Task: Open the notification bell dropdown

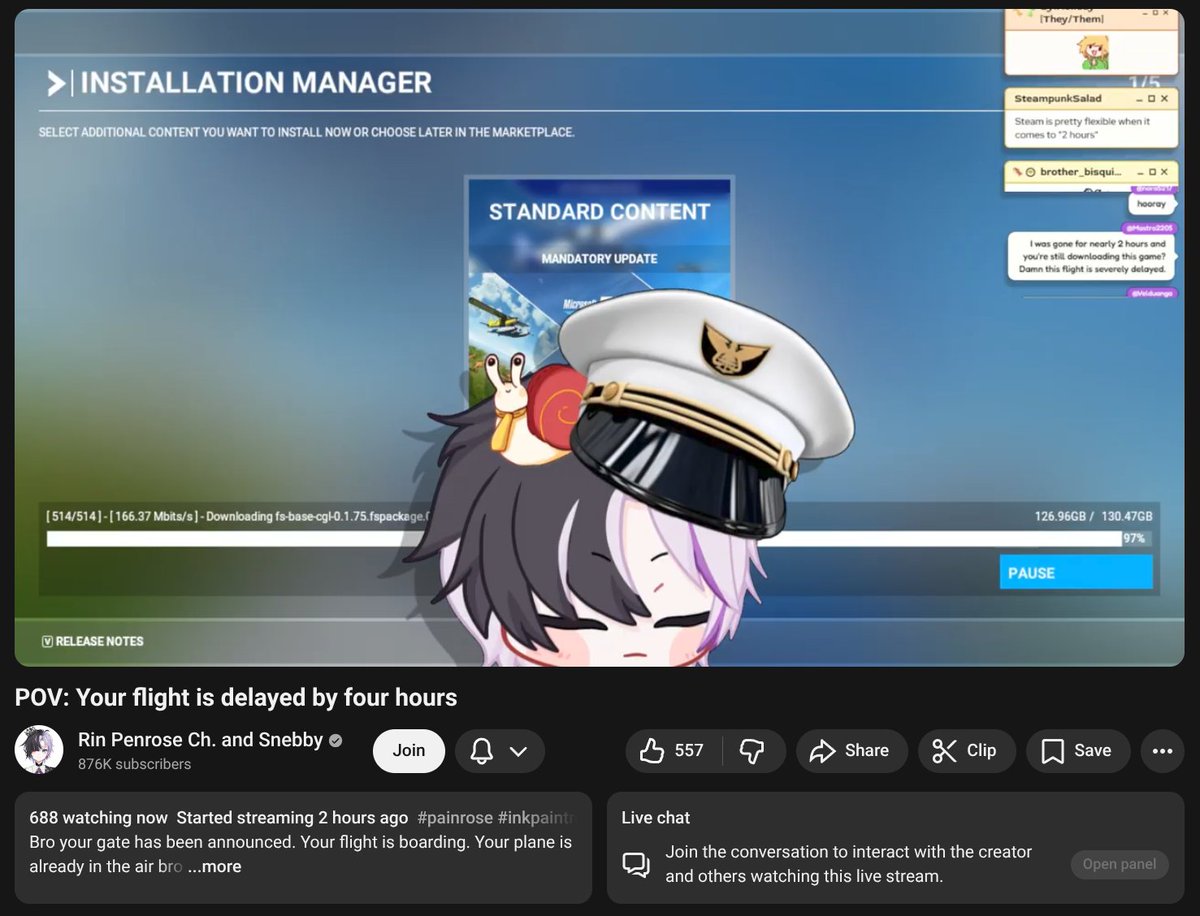Action: coord(500,751)
